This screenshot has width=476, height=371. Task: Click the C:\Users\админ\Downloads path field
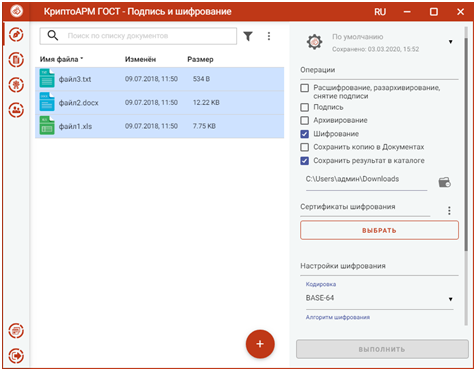click(x=366, y=179)
